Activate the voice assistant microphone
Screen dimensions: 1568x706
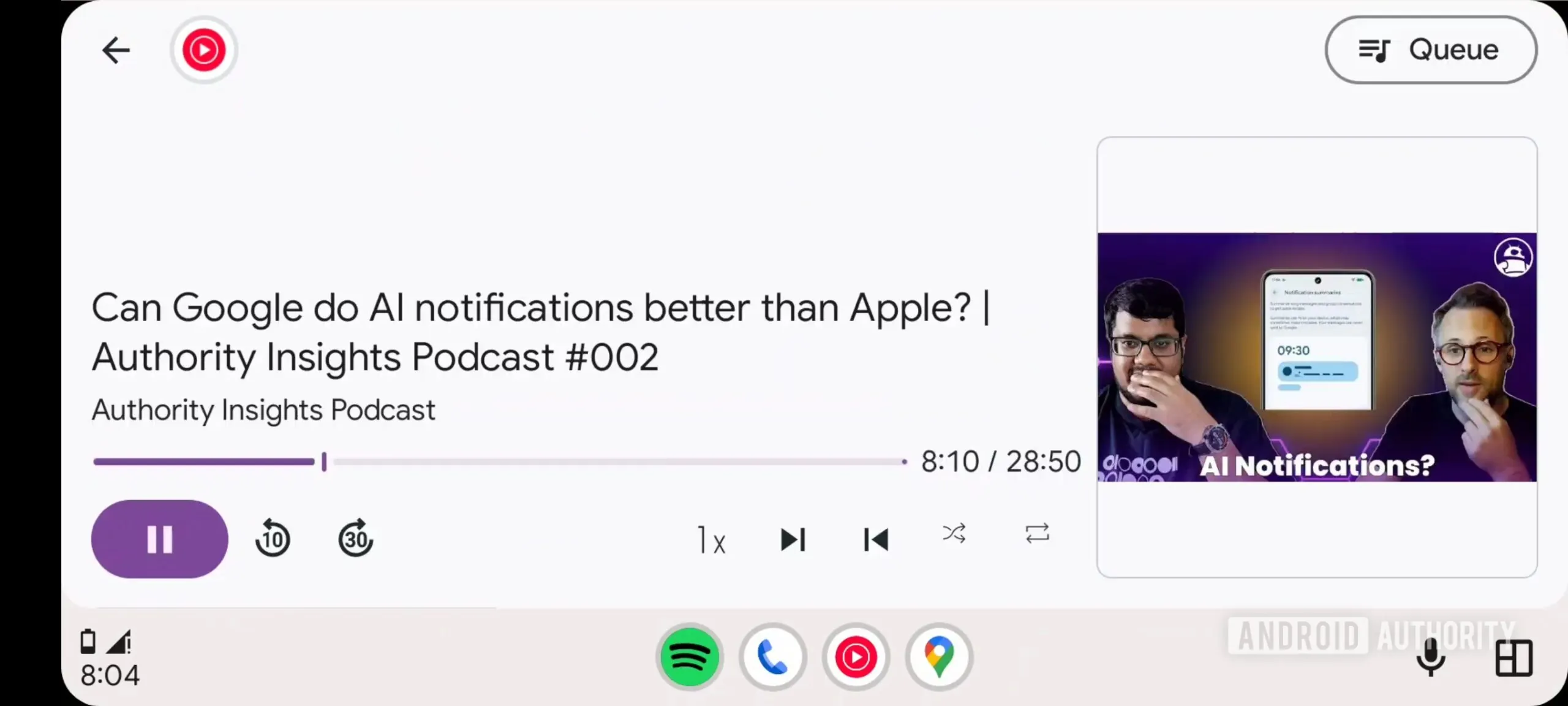coord(1431,657)
